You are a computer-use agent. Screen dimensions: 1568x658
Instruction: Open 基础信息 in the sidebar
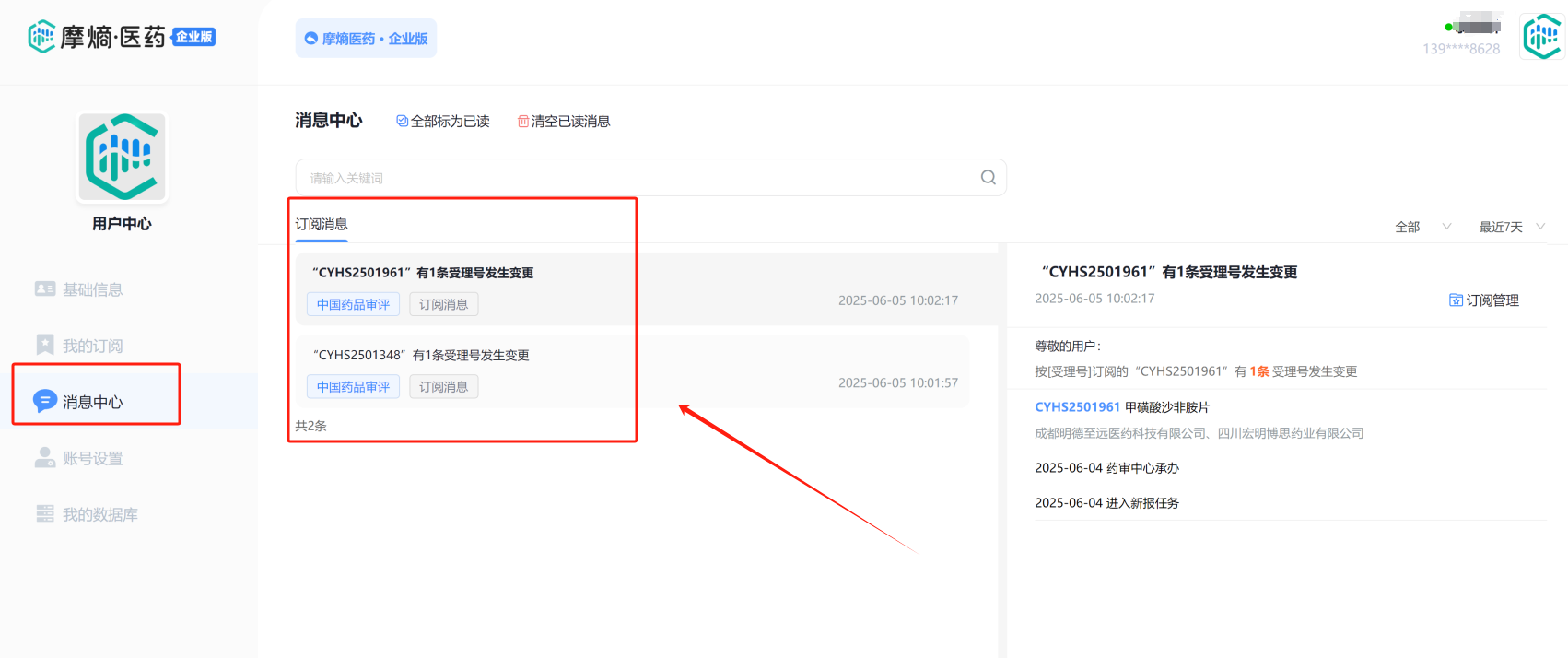click(x=92, y=289)
